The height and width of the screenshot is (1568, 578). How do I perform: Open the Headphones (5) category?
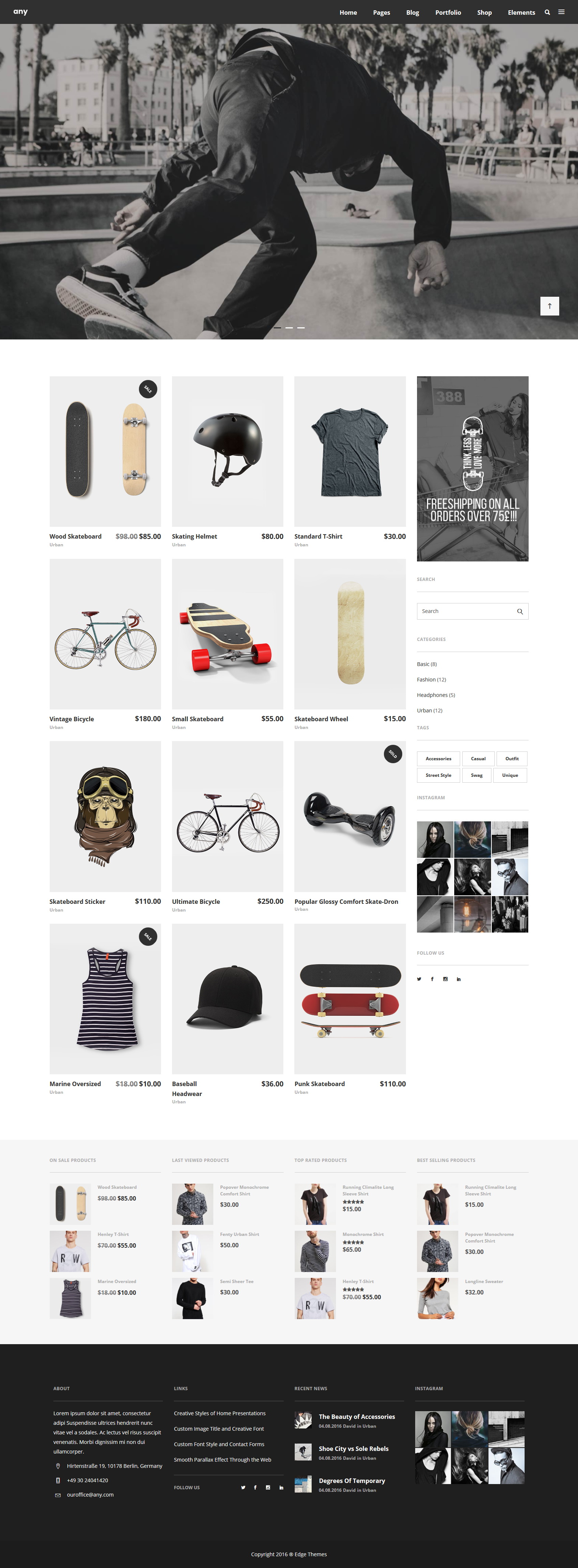tap(435, 695)
